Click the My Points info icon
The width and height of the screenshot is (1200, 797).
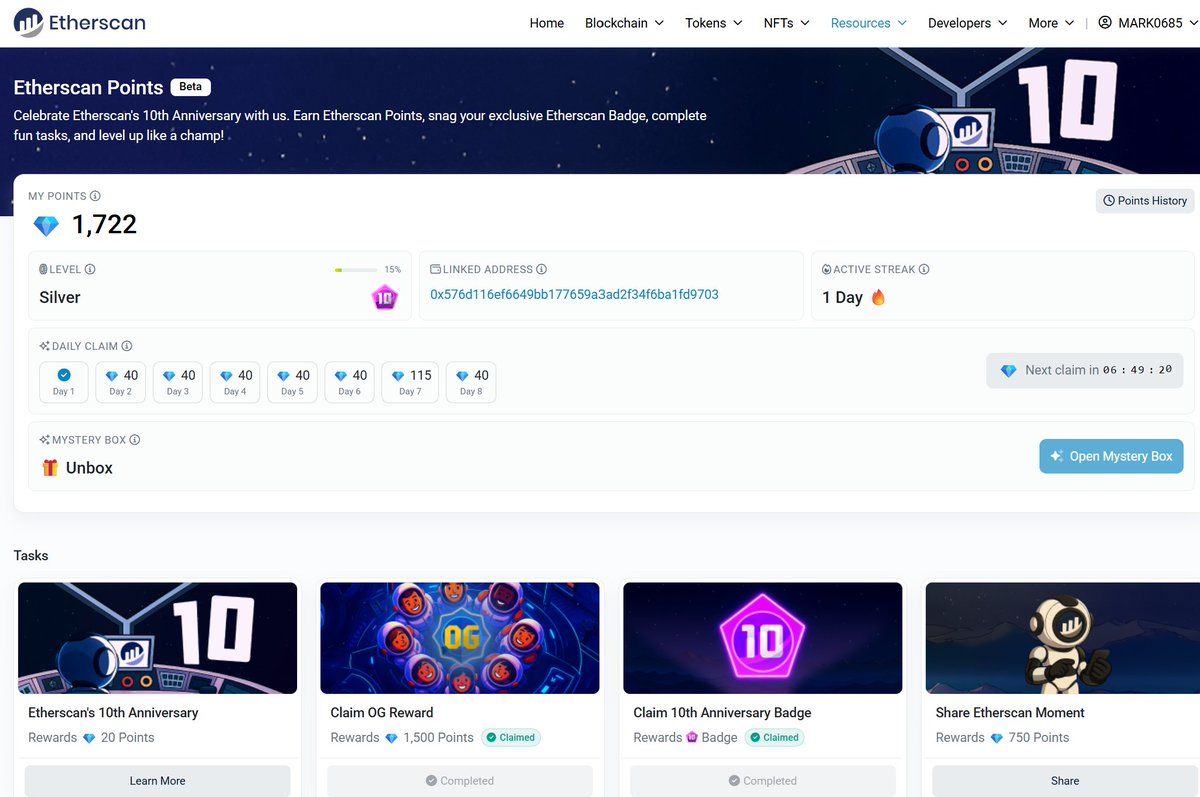point(95,196)
